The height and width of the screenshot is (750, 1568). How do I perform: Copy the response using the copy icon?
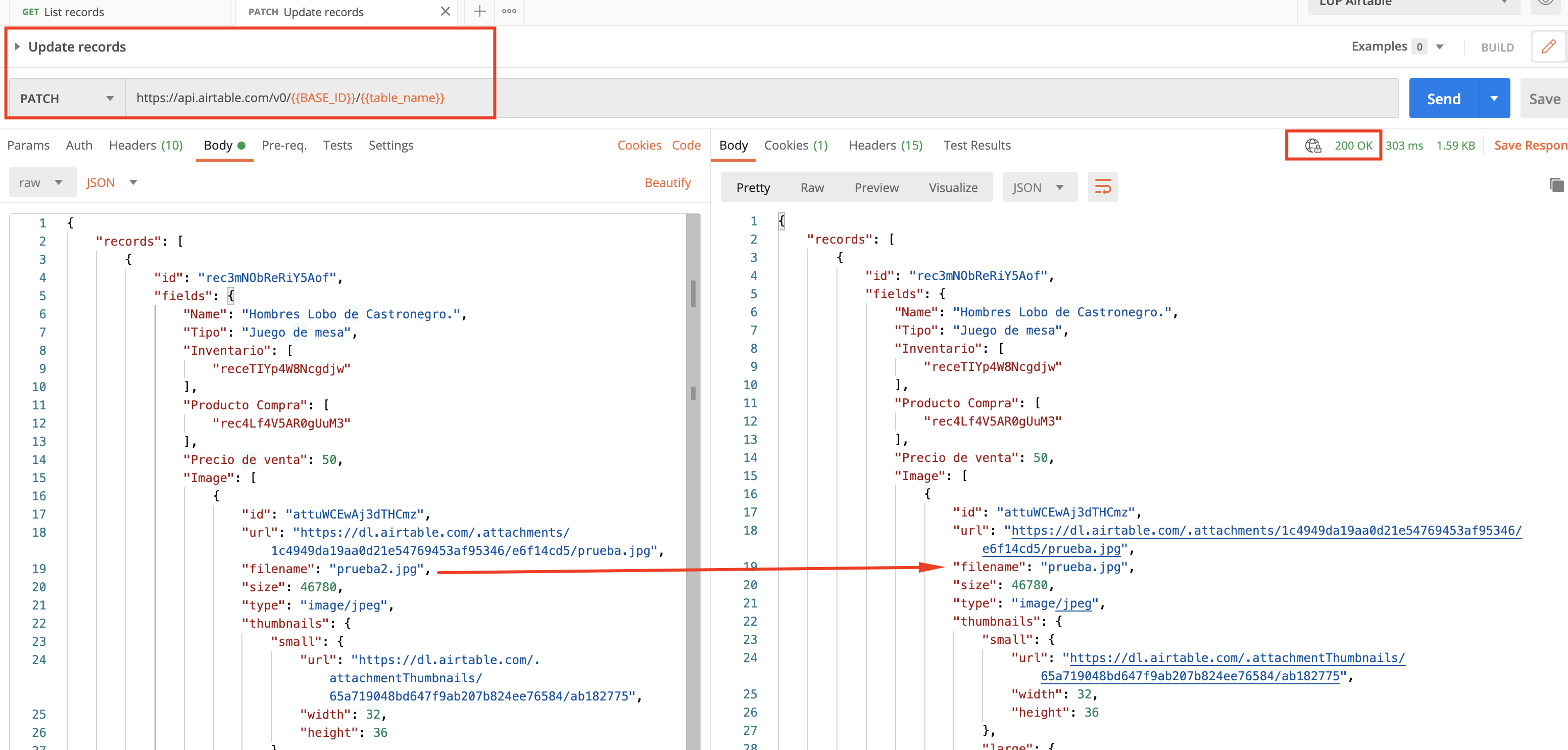coord(1556,184)
